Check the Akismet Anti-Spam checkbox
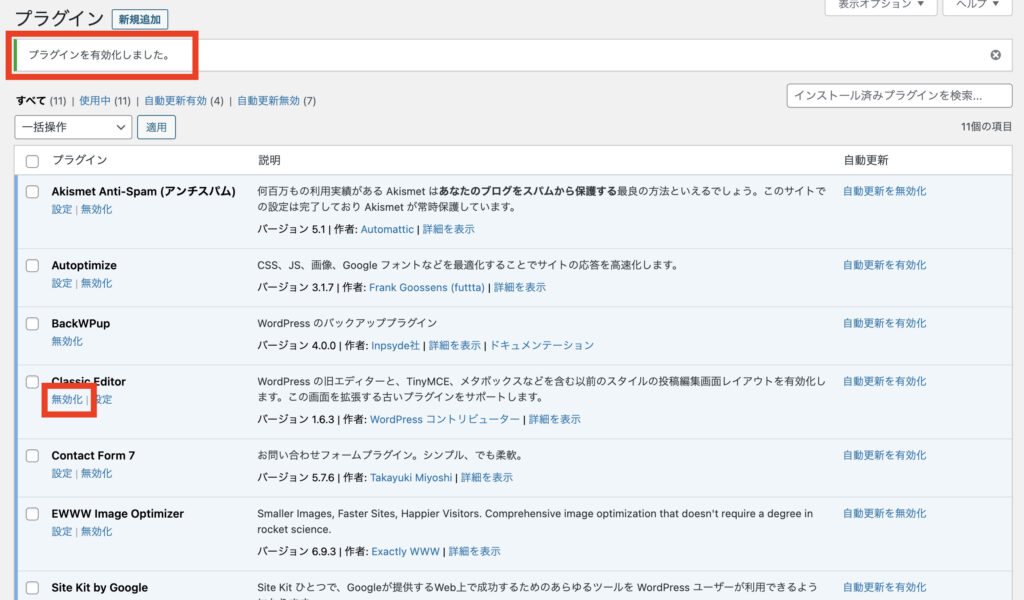Image resolution: width=1024 pixels, height=600 pixels. pos(32,192)
